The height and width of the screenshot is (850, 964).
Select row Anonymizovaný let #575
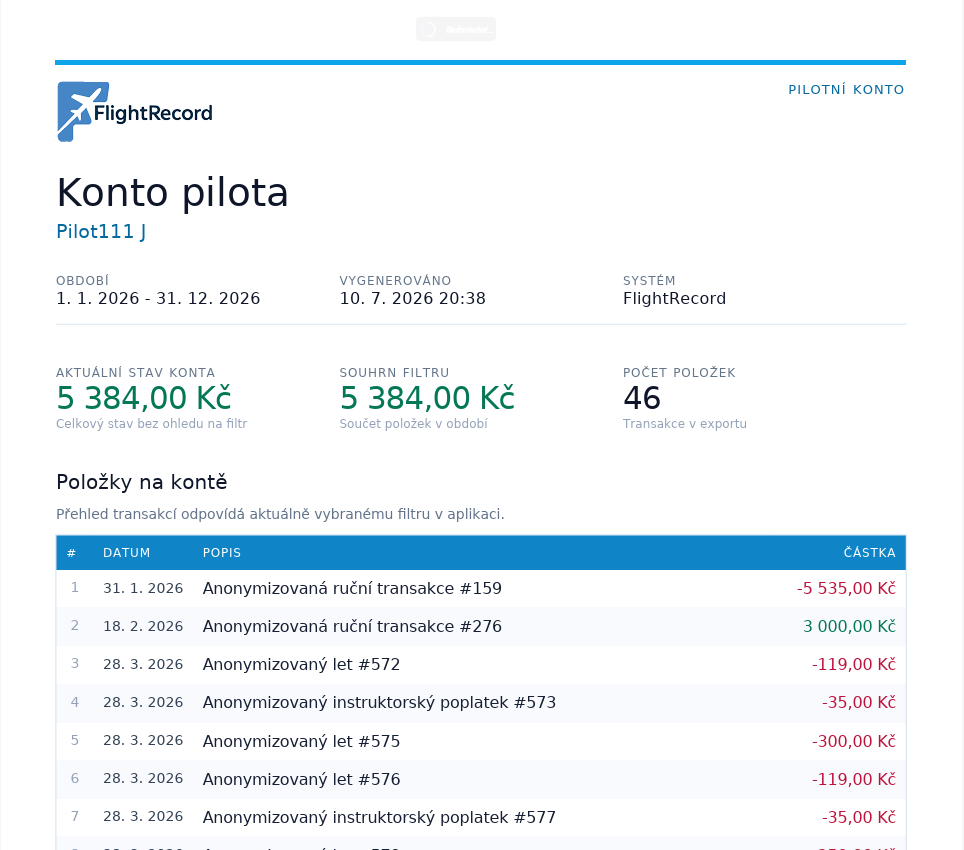481,741
